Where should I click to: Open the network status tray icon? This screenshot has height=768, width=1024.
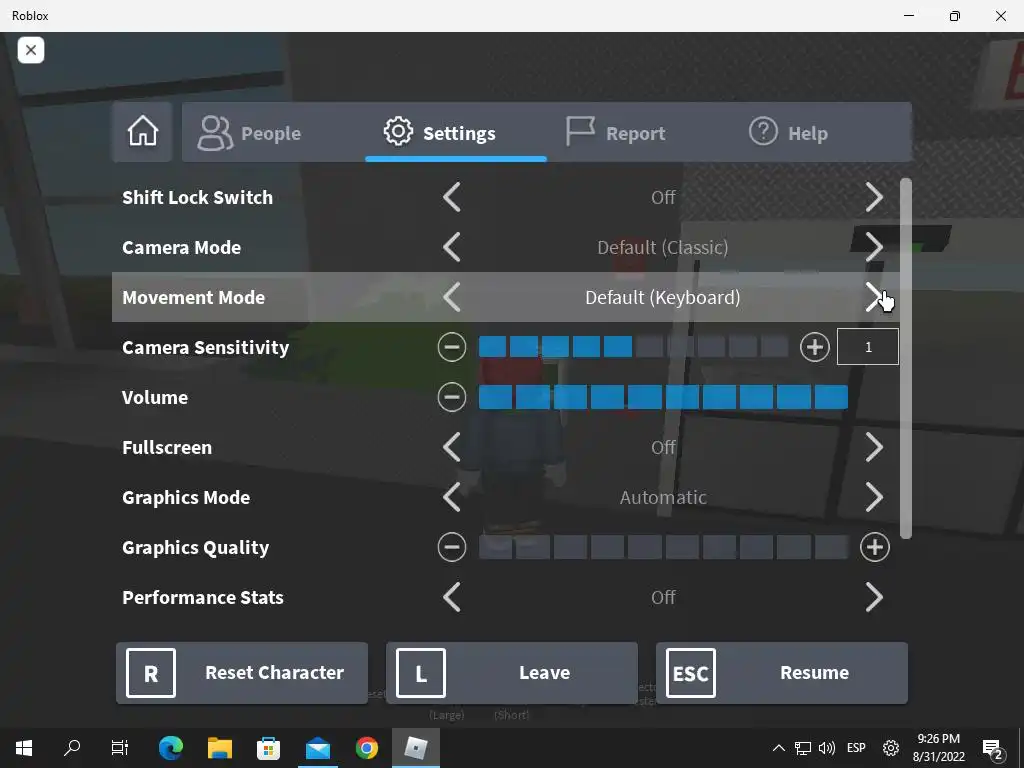[803, 748]
